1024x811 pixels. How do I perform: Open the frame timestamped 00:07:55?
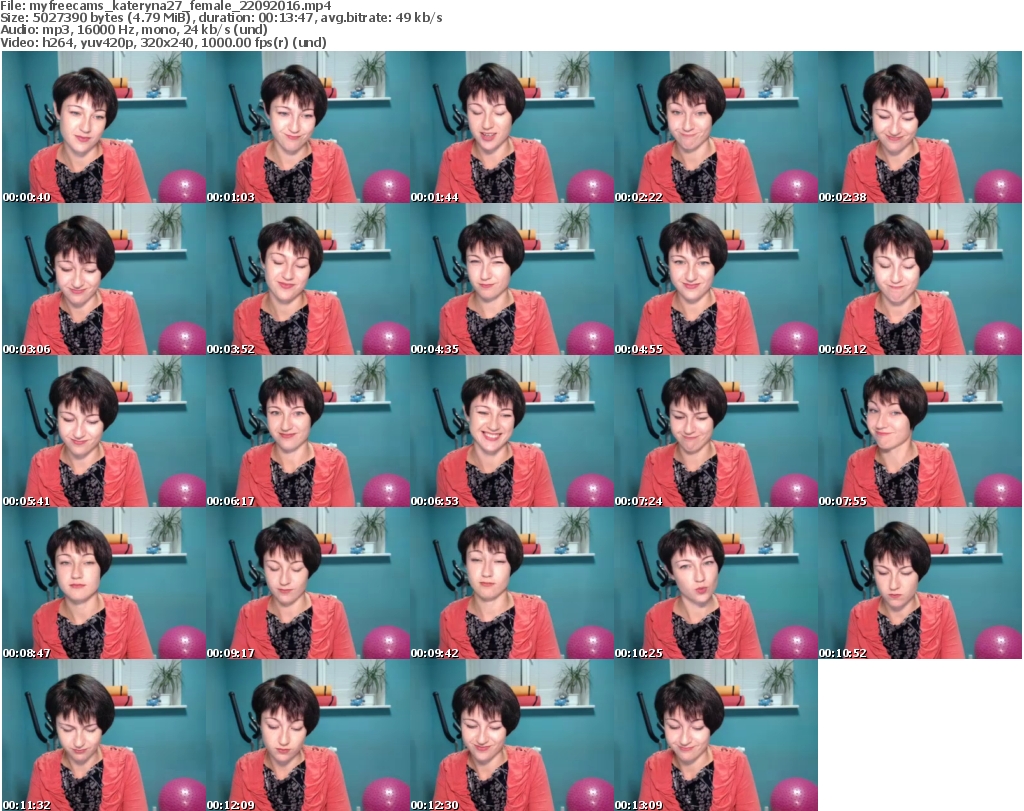tap(920, 431)
